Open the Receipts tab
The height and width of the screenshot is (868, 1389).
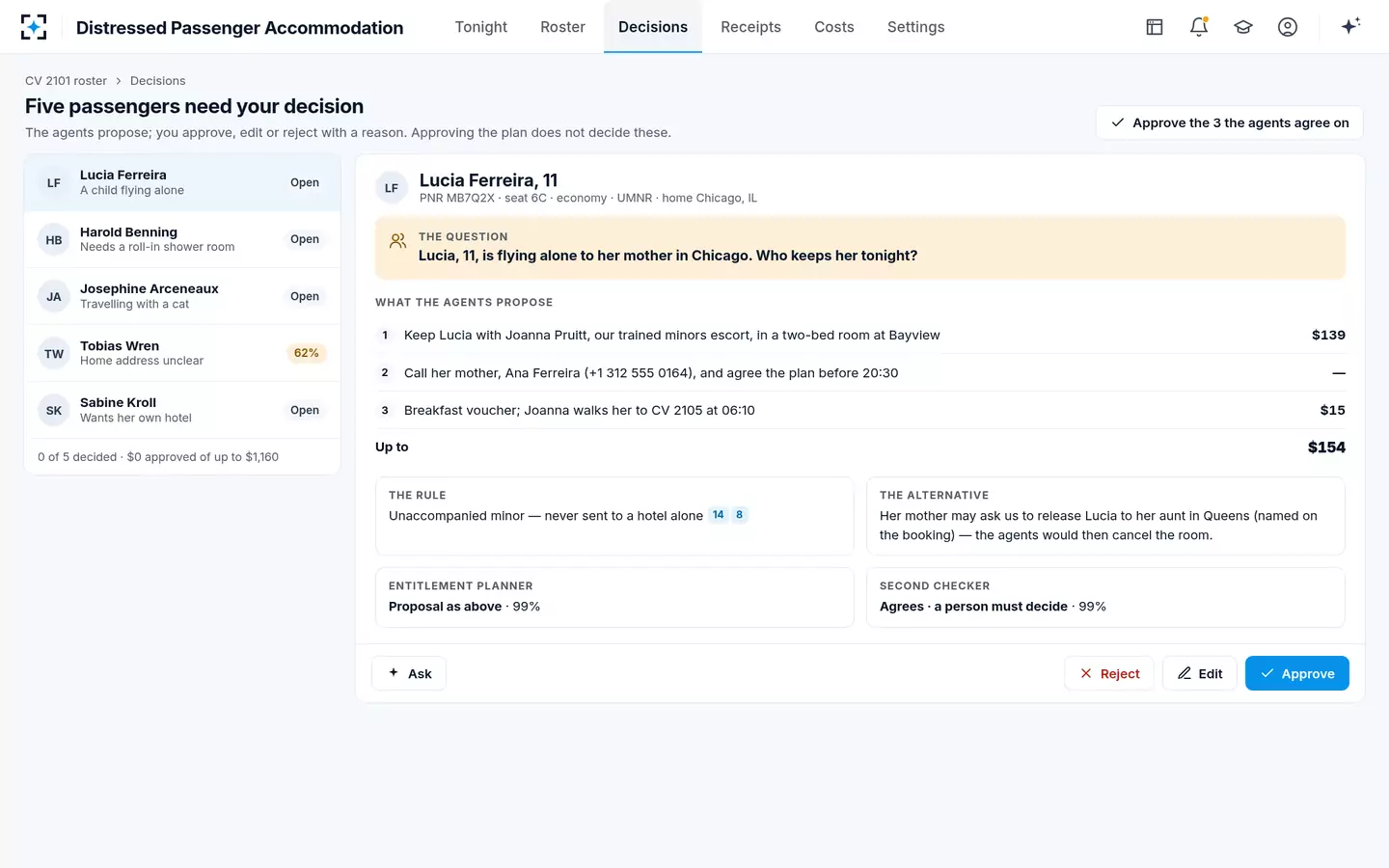coord(750,27)
